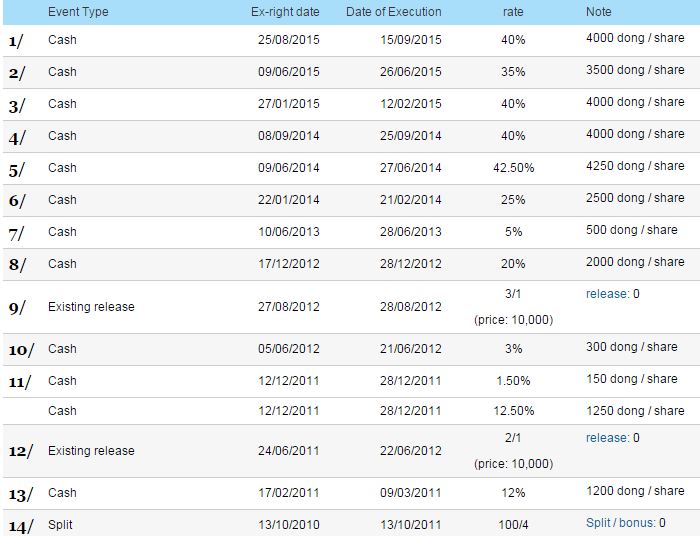Image resolution: width=700 pixels, height=536 pixels.
Task: Click the Event Type column header
Action: (78, 12)
